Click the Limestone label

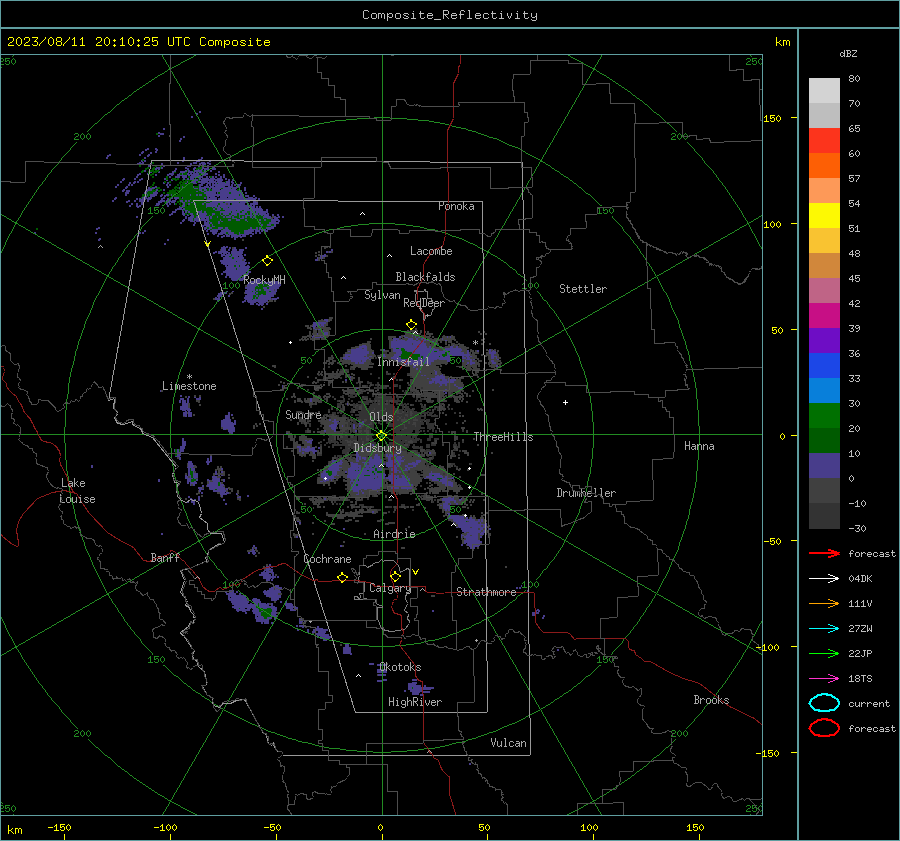click(x=189, y=386)
